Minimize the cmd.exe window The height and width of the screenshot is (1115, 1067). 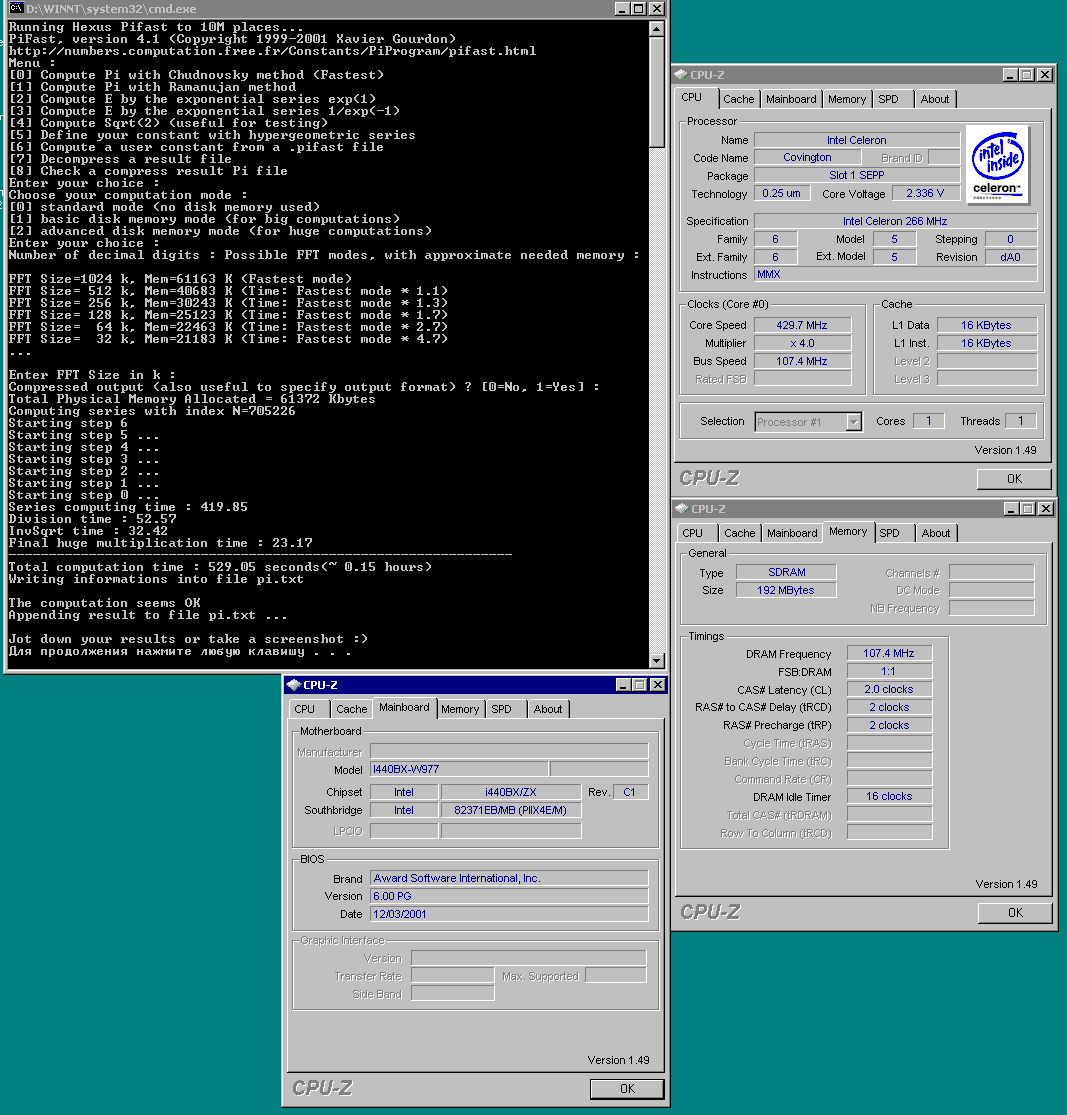[x=622, y=9]
